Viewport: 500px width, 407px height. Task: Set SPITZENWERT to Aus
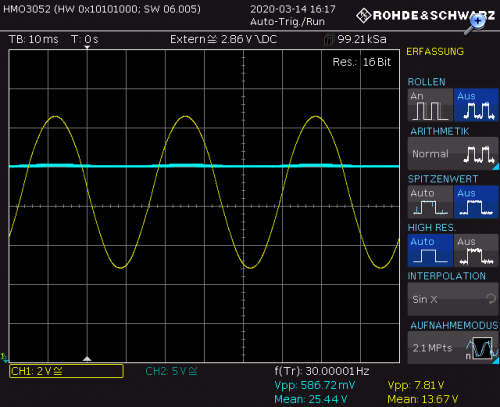tap(476, 202)
